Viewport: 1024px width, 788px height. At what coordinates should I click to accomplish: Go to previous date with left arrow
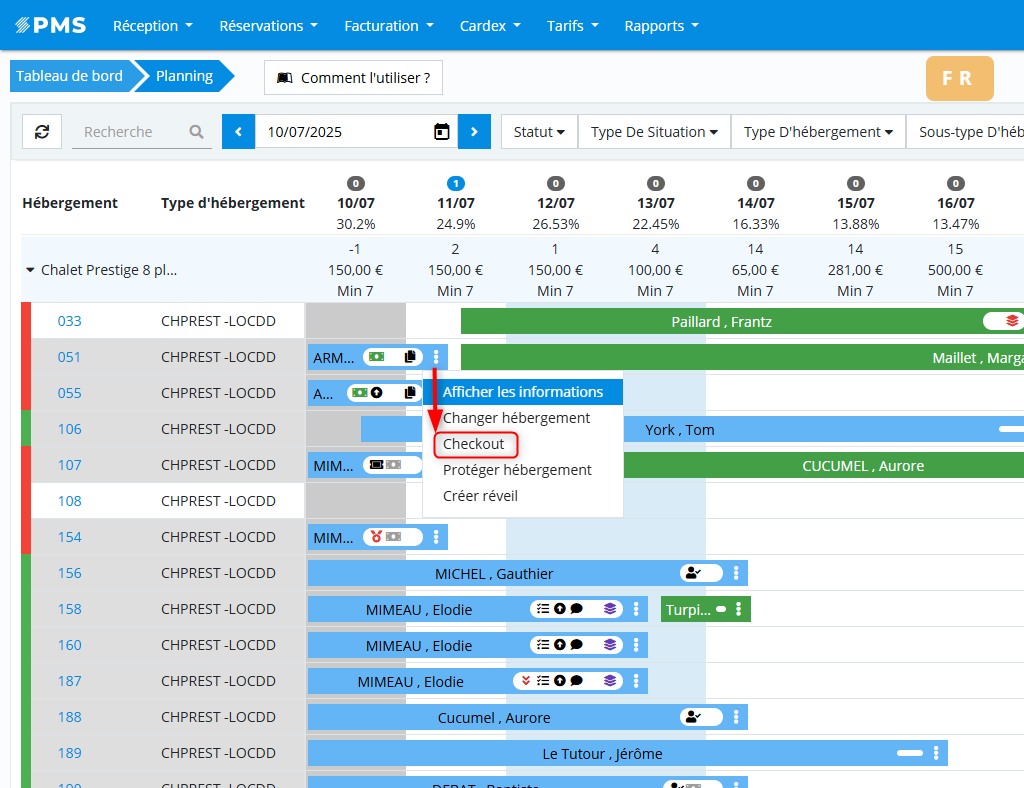(238, 132)
